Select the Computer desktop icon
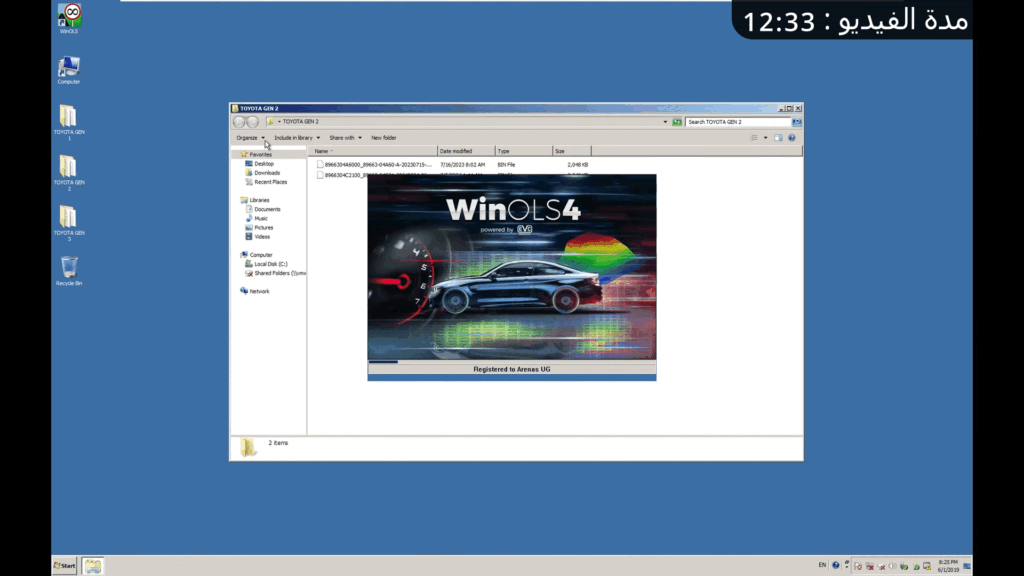This screenshot has height=576, width=1024. 69,68
